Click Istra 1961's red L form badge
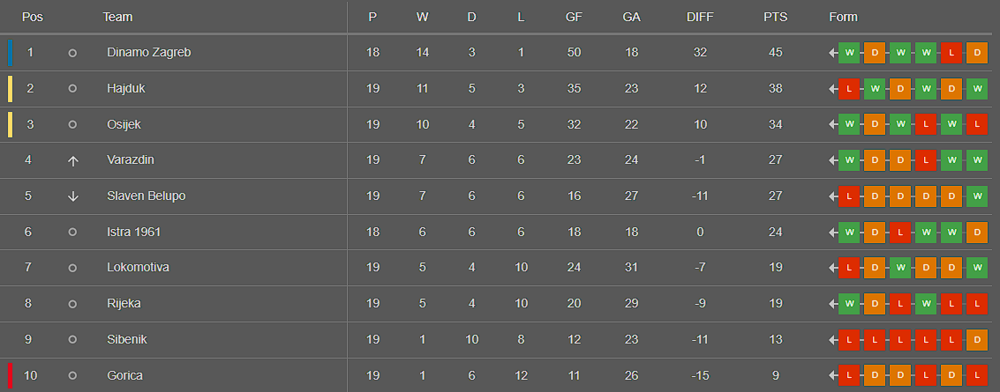Screen dimensions: 1000x392 pos(900,232)
